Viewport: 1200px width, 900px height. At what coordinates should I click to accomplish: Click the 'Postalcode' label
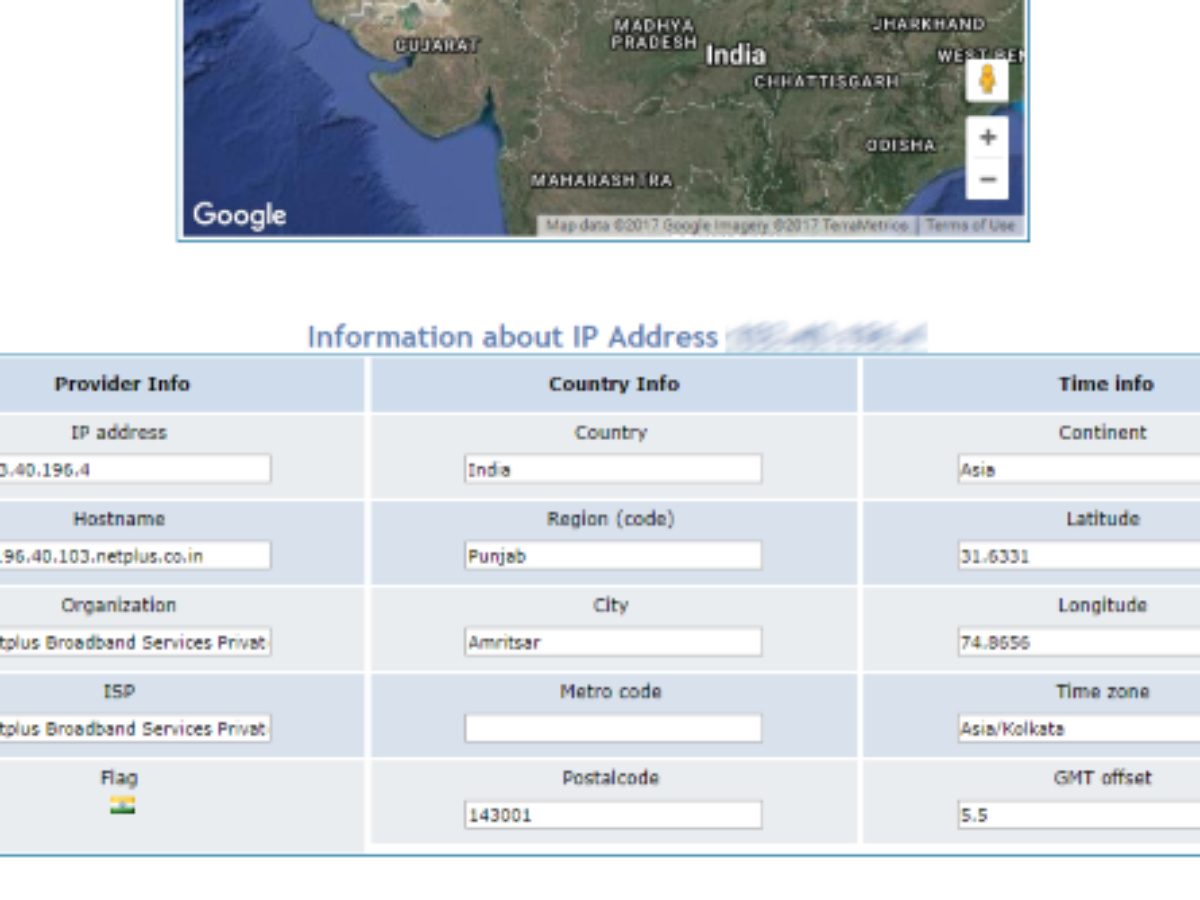pos(611,777)
